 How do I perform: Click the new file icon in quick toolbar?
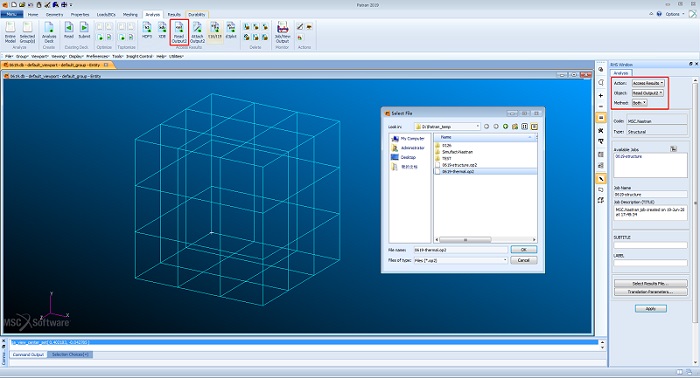click(14, 4)
